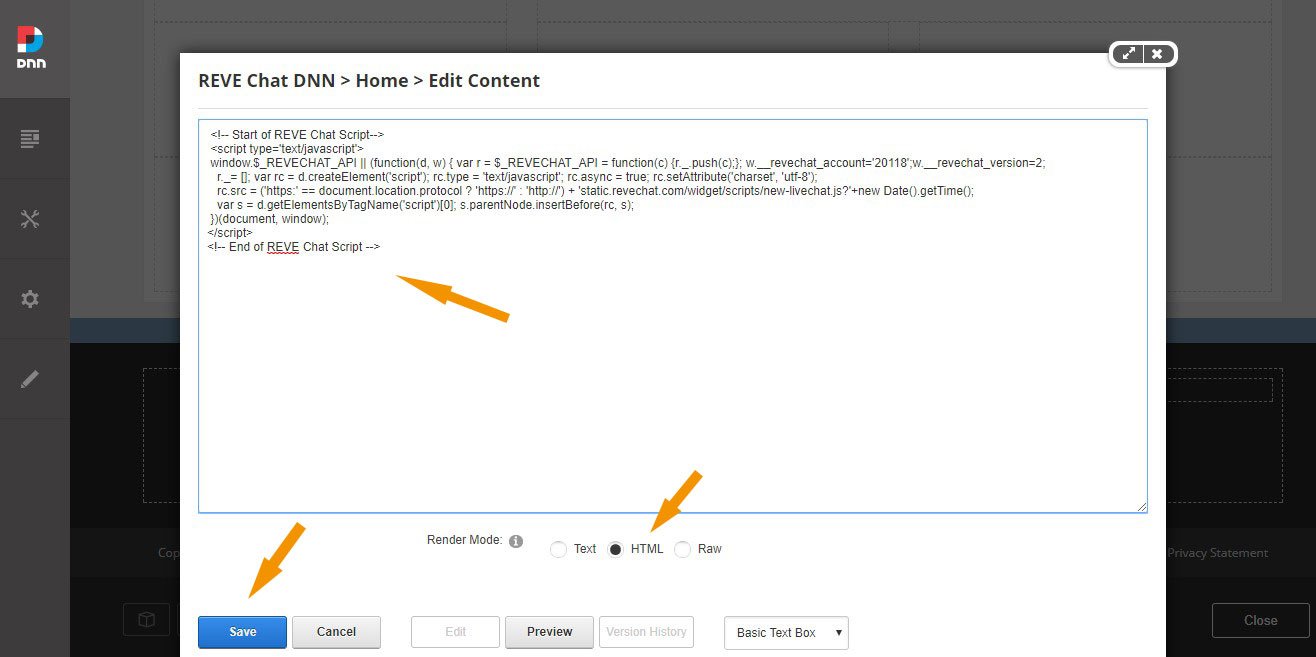Maximize the Edit Content dialog
This screenshot has height=657, width=1316.
click(x=1128, y=54)
